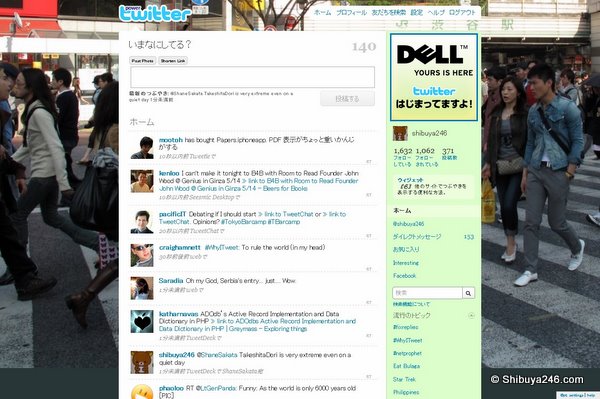Open kenloo username link
Screen dimensions: 600x399
click(x=169, y=173)
